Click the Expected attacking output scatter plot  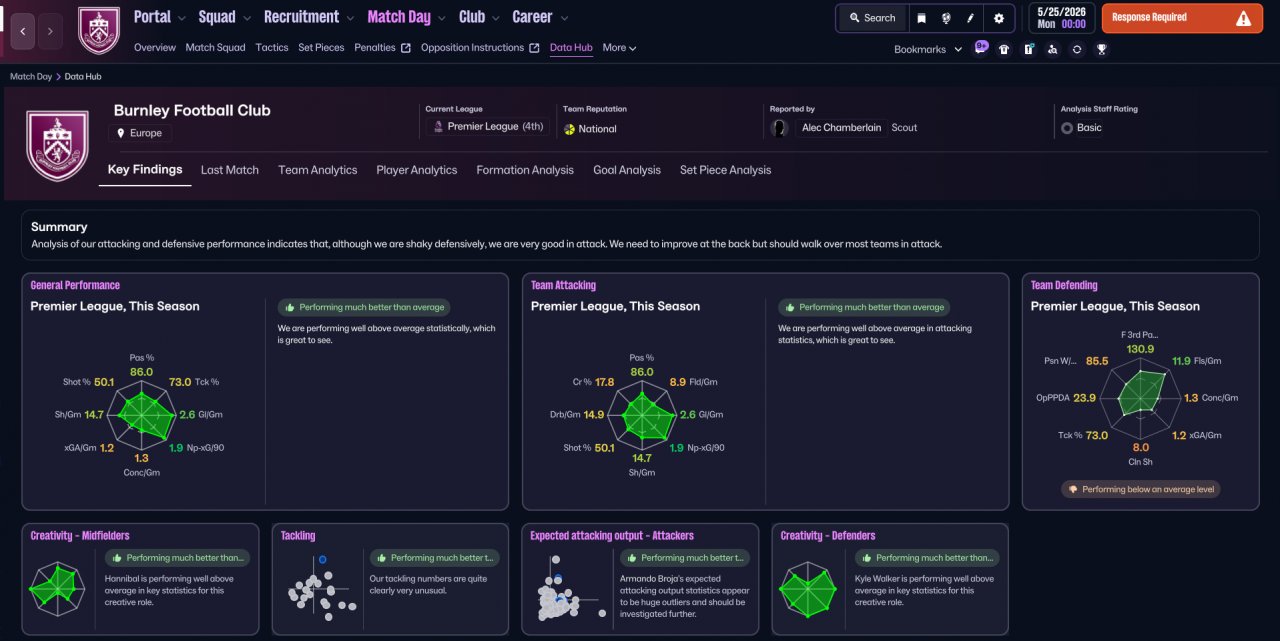568,590
